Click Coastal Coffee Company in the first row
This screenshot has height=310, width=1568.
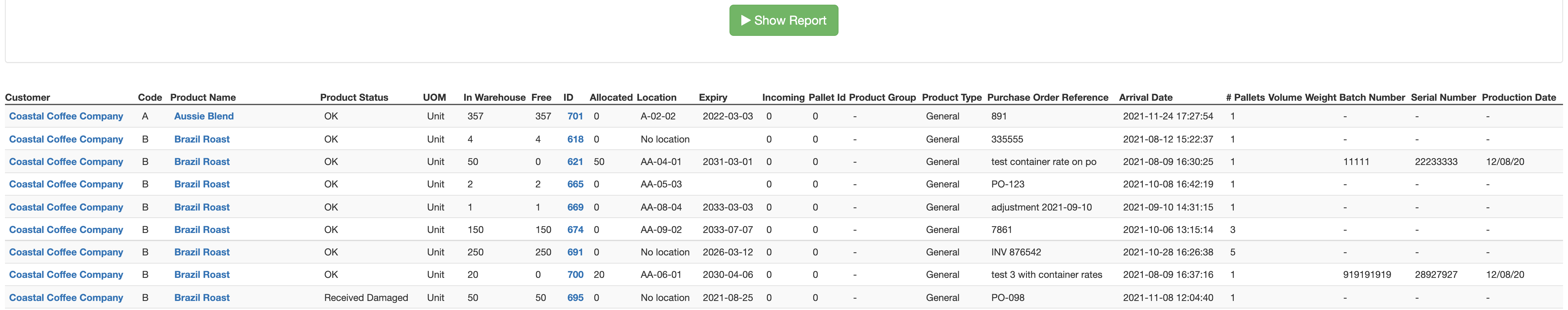click(x=66, y=116)
